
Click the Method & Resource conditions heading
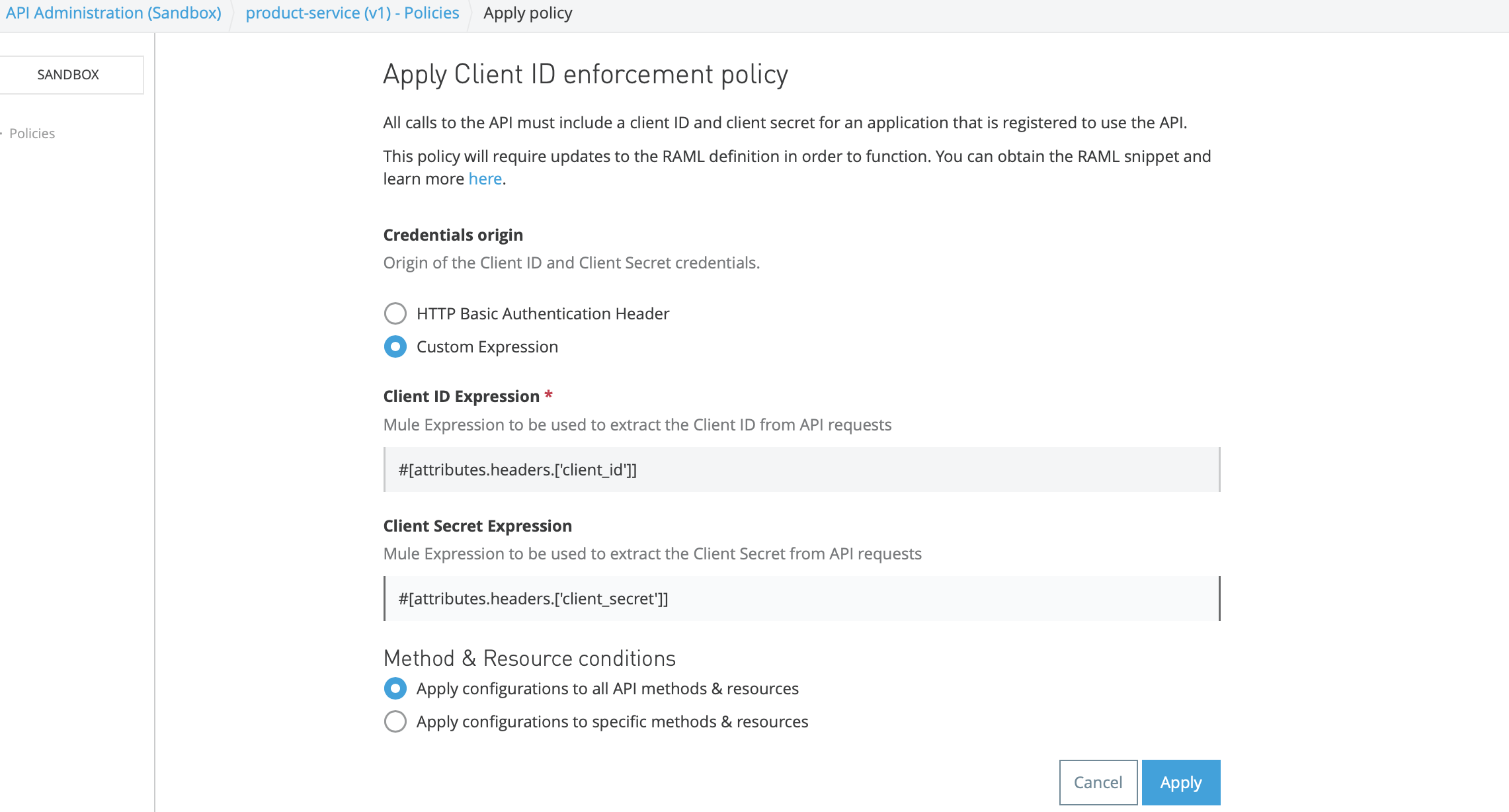(529, 658)
